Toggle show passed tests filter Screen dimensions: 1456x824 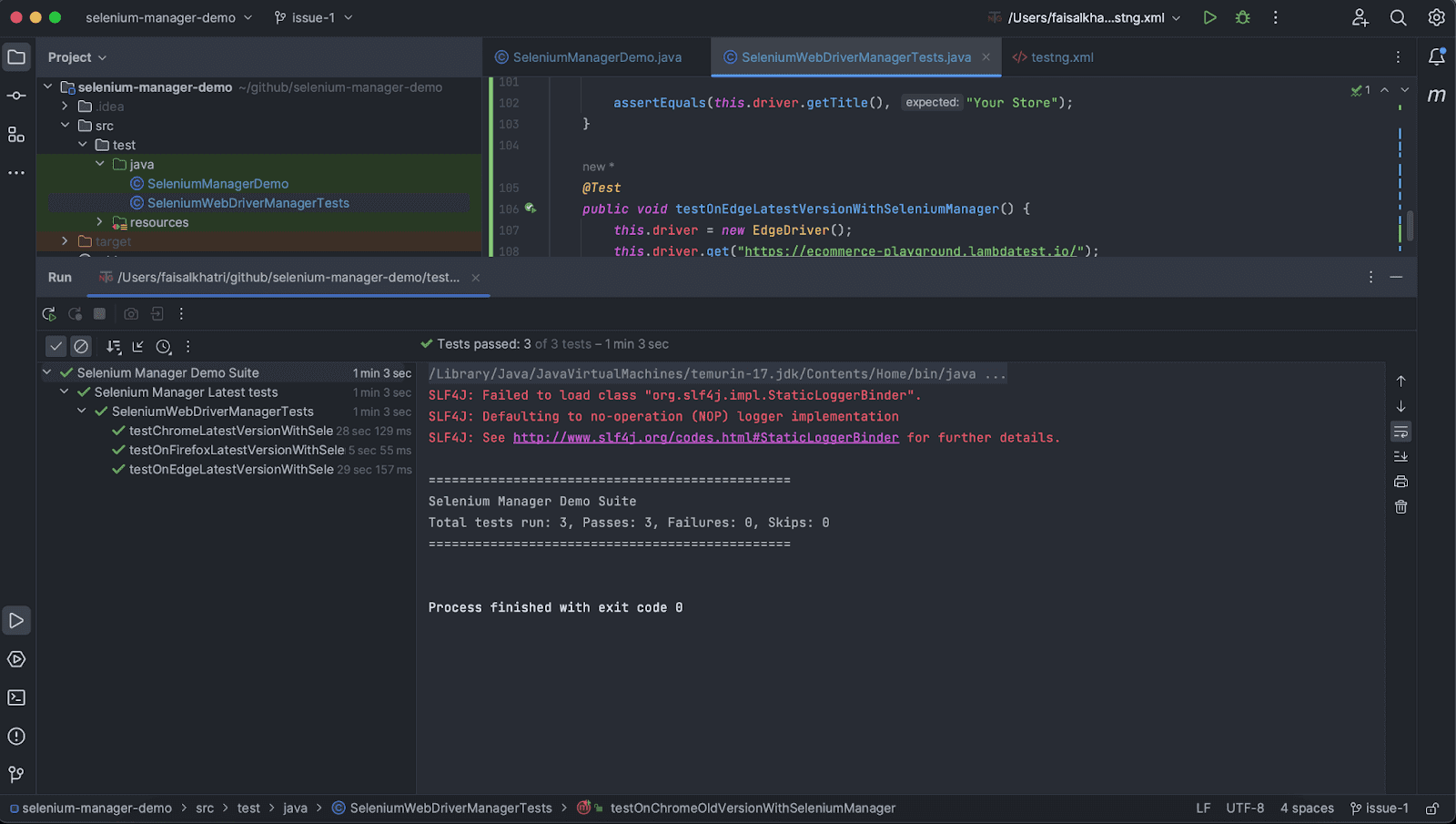[x=56, y=346]
